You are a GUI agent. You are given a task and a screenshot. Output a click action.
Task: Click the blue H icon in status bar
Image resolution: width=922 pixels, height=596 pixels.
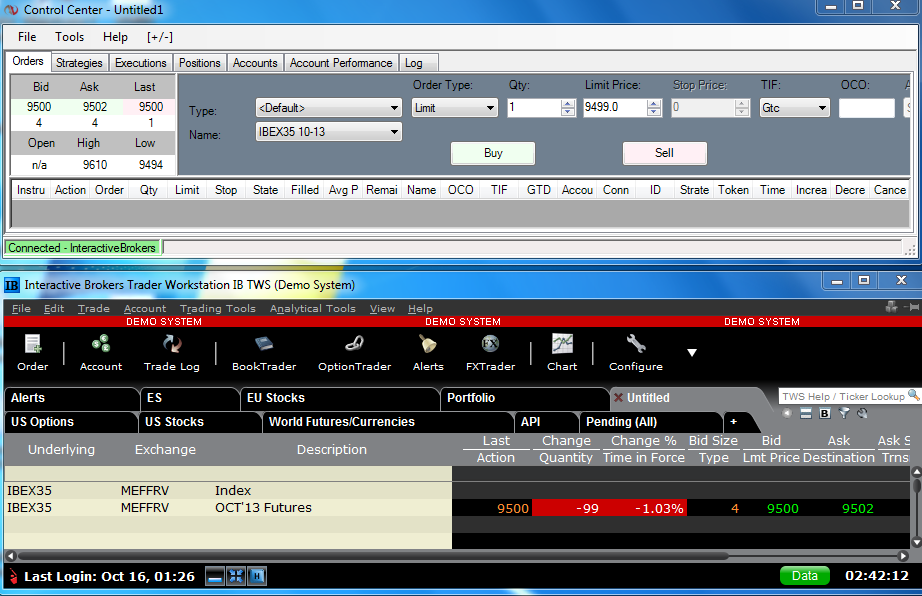coord(257,577)
